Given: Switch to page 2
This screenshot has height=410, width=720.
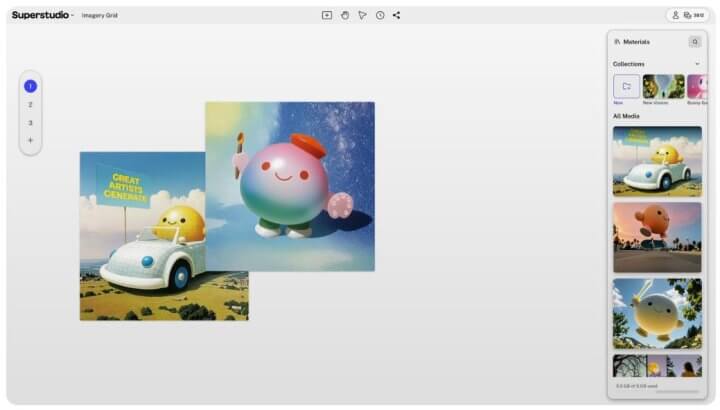Looking at the screenshot, I should 30,105.
